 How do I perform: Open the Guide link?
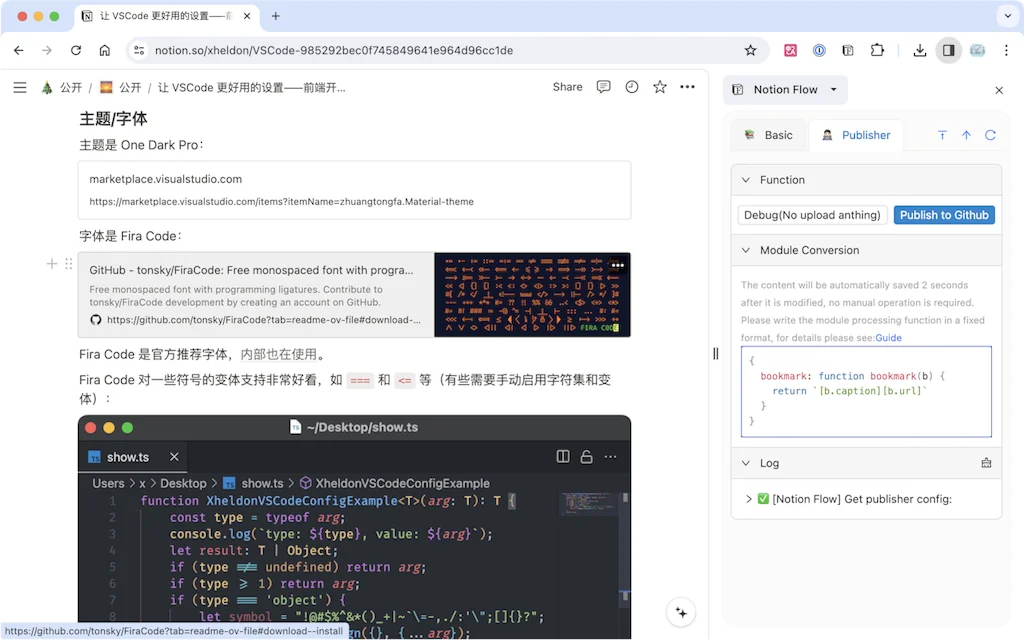point(888,338)
